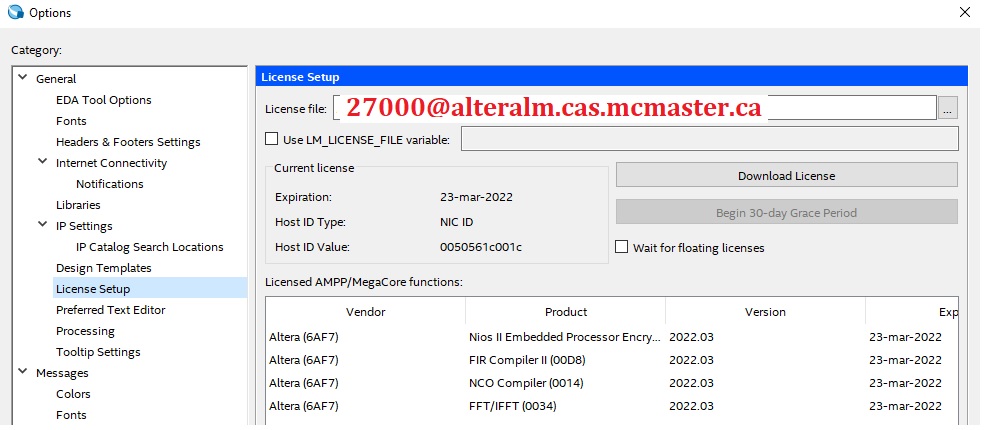
Task: Collapse the IP Settings tree node
Action: [42, 226]
